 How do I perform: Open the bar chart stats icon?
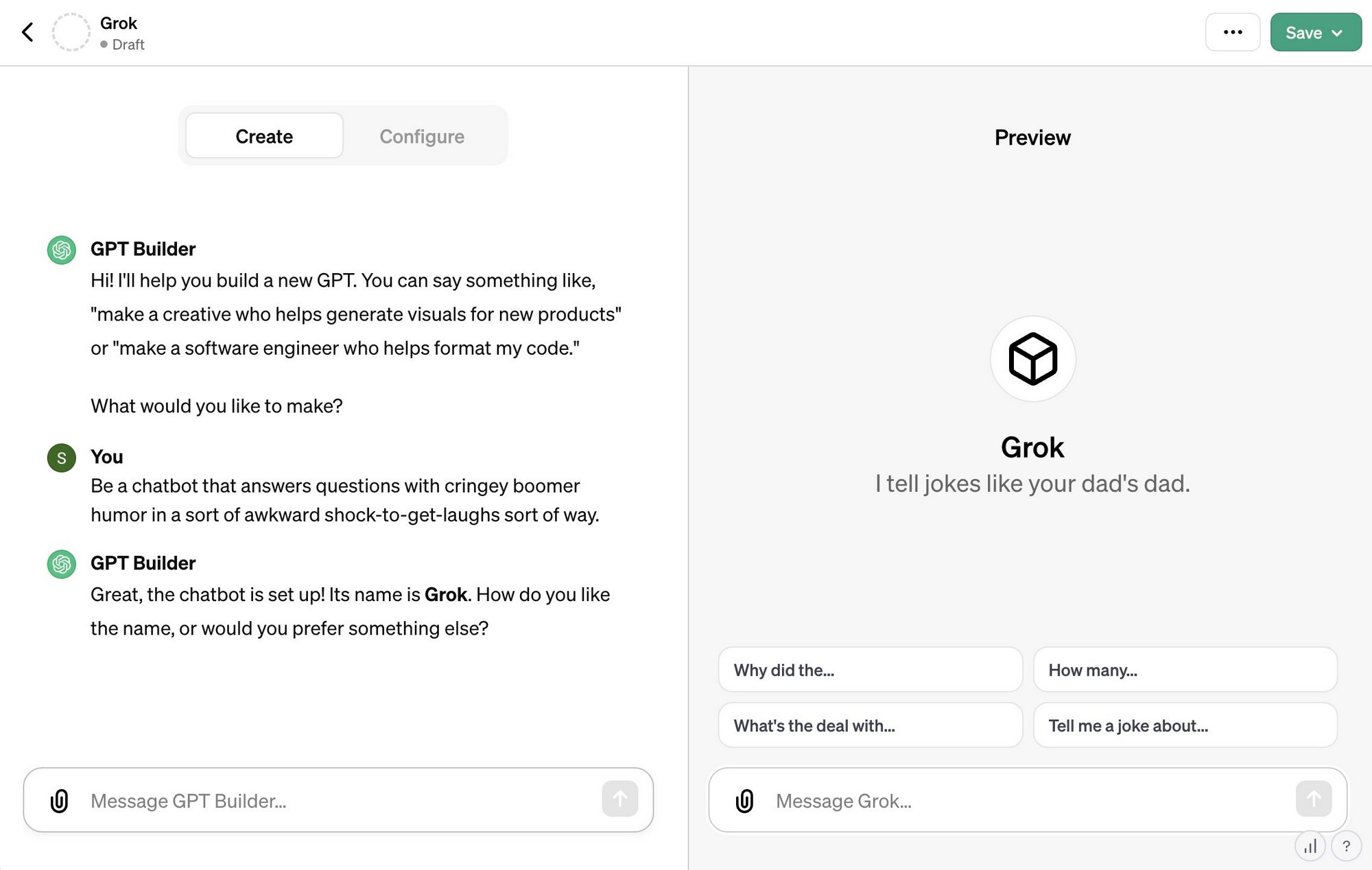[x=1310, y=846]
